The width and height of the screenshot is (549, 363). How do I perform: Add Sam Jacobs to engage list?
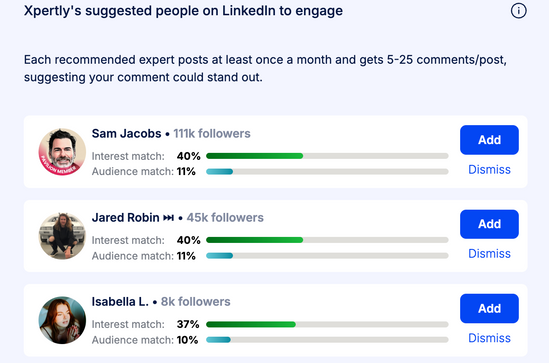tap(489, 140)
